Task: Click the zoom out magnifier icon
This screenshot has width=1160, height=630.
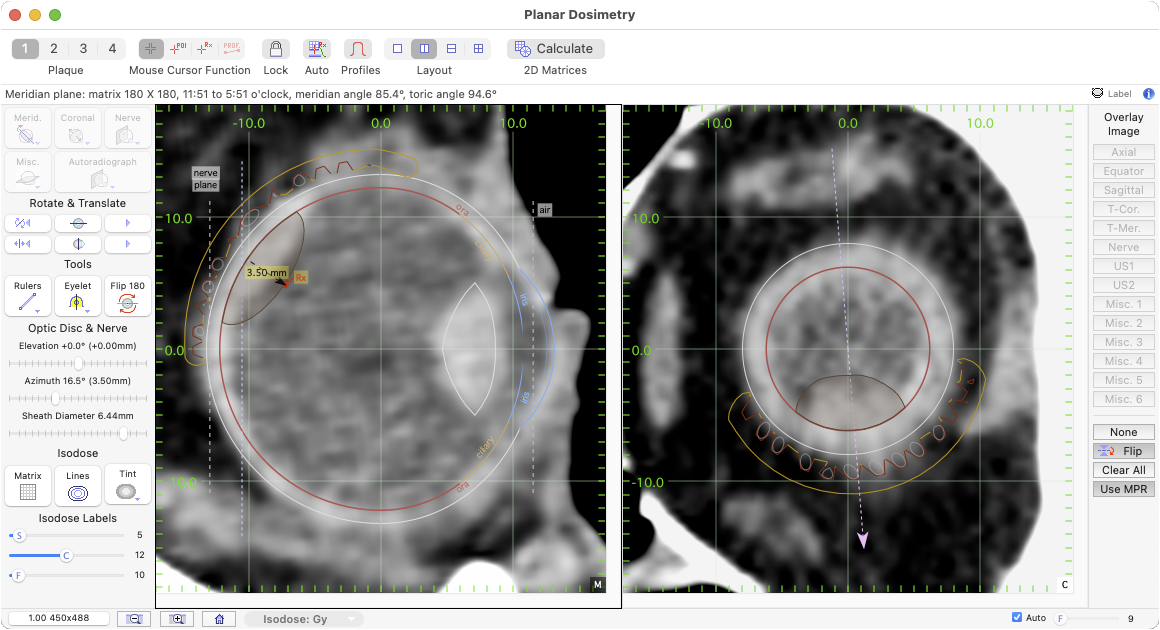Action: tap(133, 619)
